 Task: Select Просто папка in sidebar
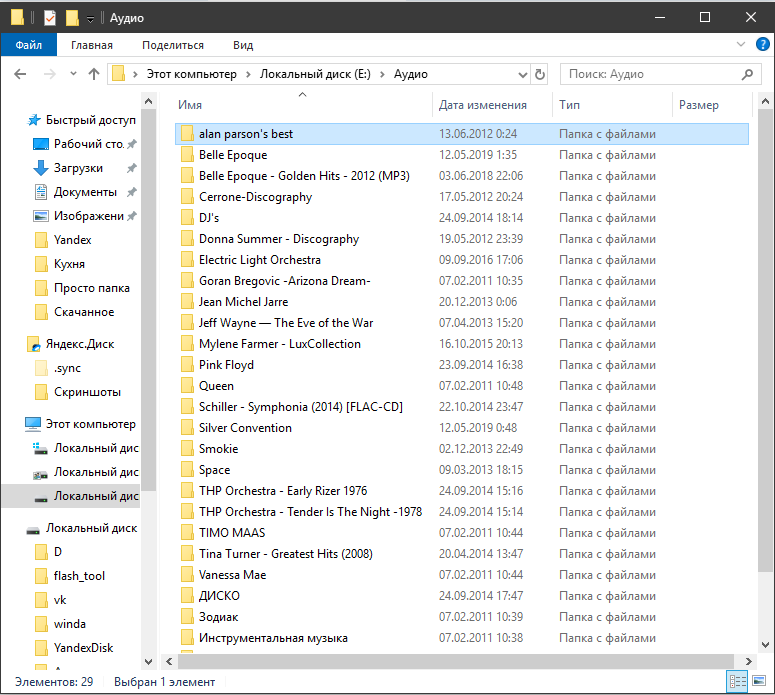click(91, 288)
